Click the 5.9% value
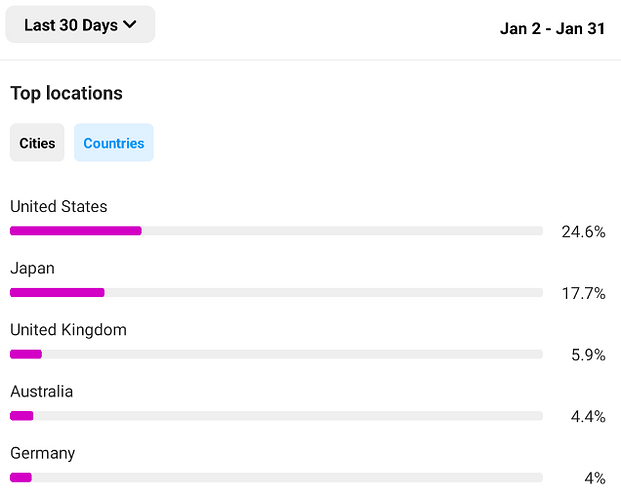The width and height of the screenshot is (621, 500). [588, 355]
